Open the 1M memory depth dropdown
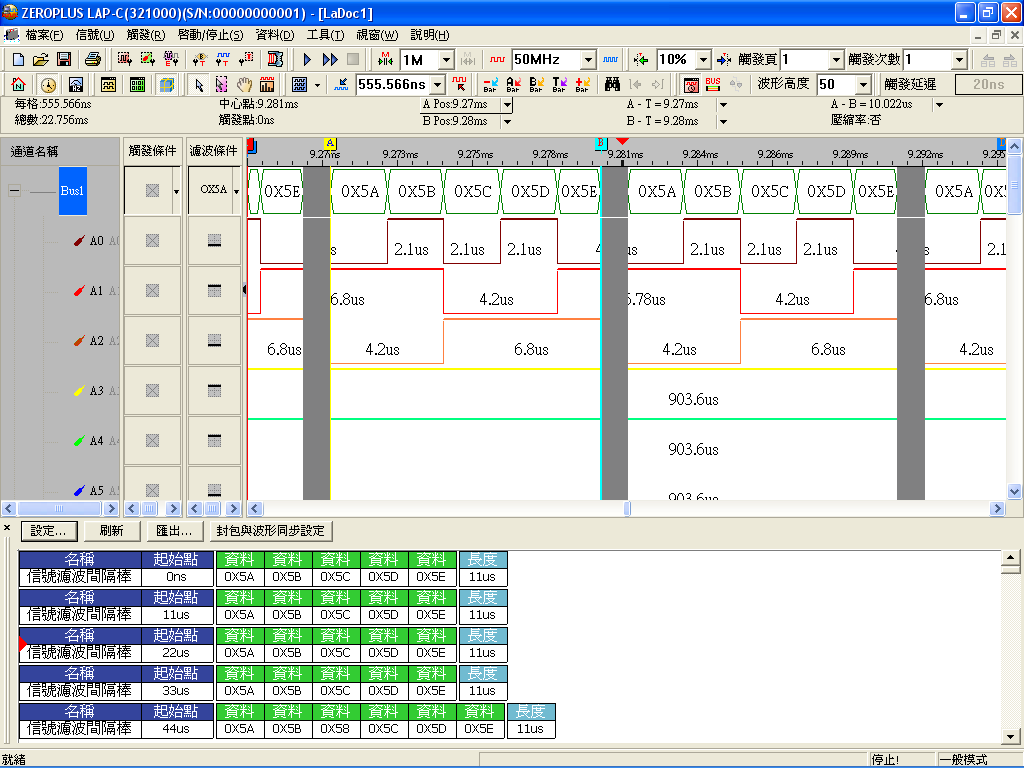Screen dimensions: 1024x768 coord(446,60)
